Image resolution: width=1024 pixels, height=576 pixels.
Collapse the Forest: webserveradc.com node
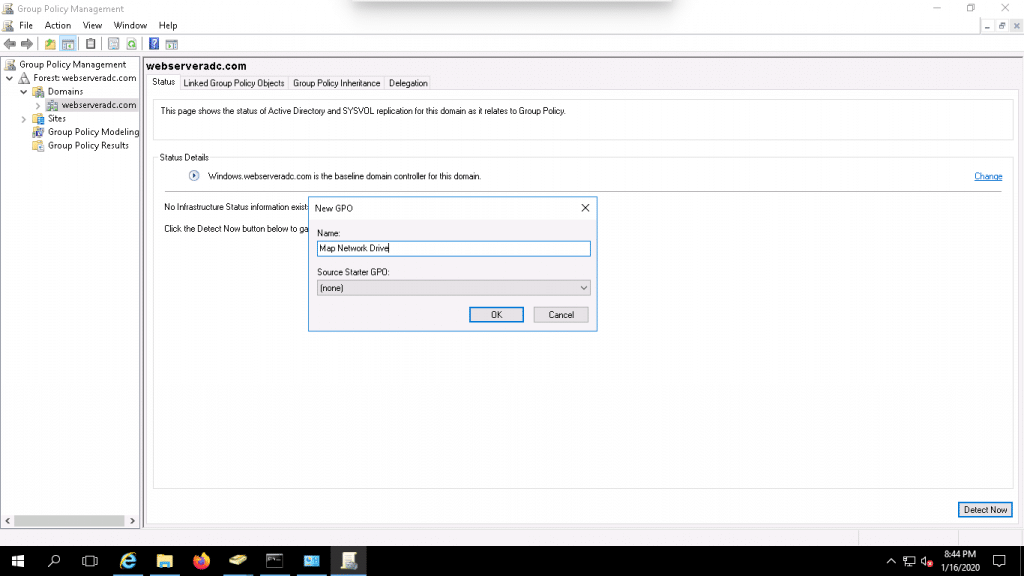(x=10, y=78)
